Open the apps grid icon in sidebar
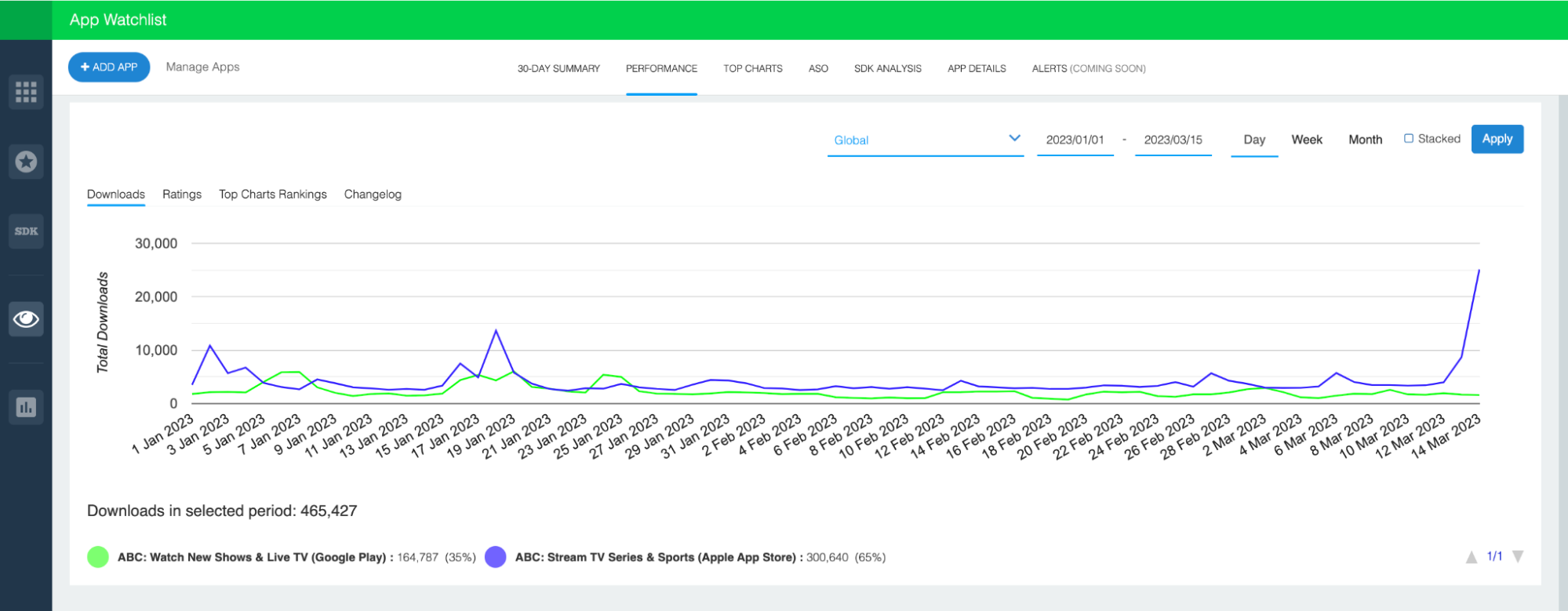Viewport: 1568px width, 611px height. click(26, 92)
